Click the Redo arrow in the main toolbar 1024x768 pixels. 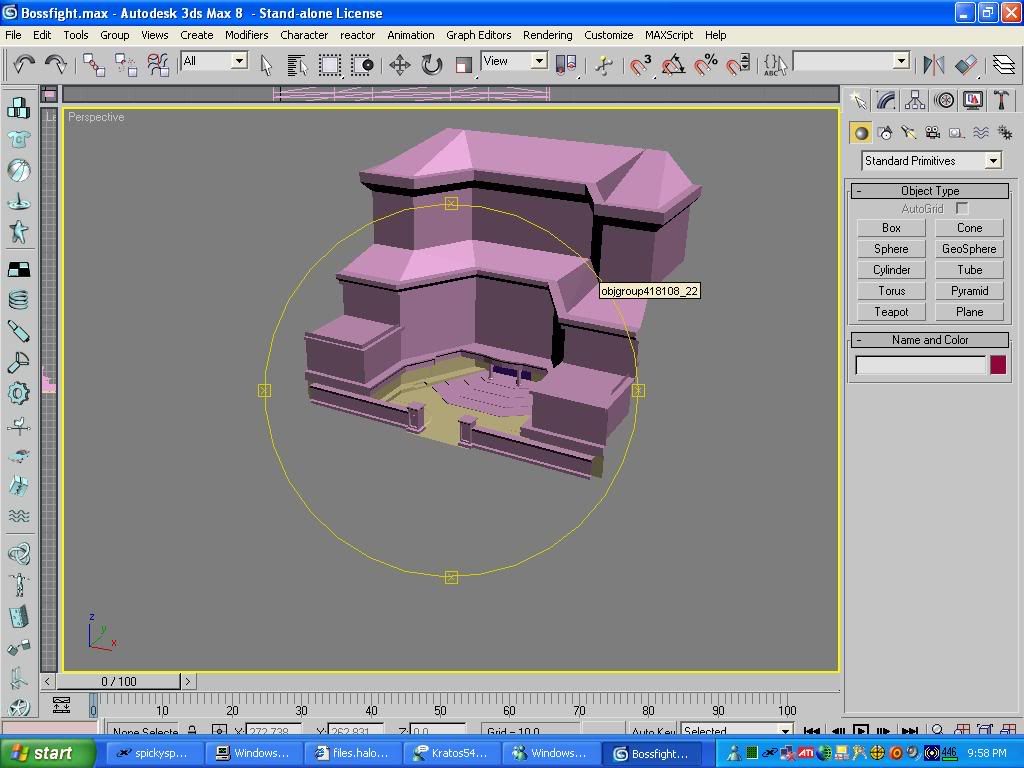56,64
